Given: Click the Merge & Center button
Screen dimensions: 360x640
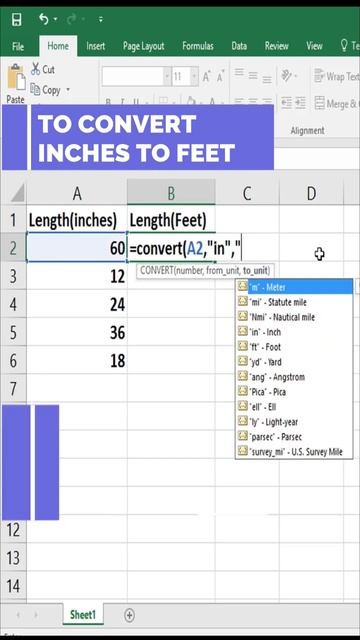Looking at the screenshot, I should (x=337, y=103).
